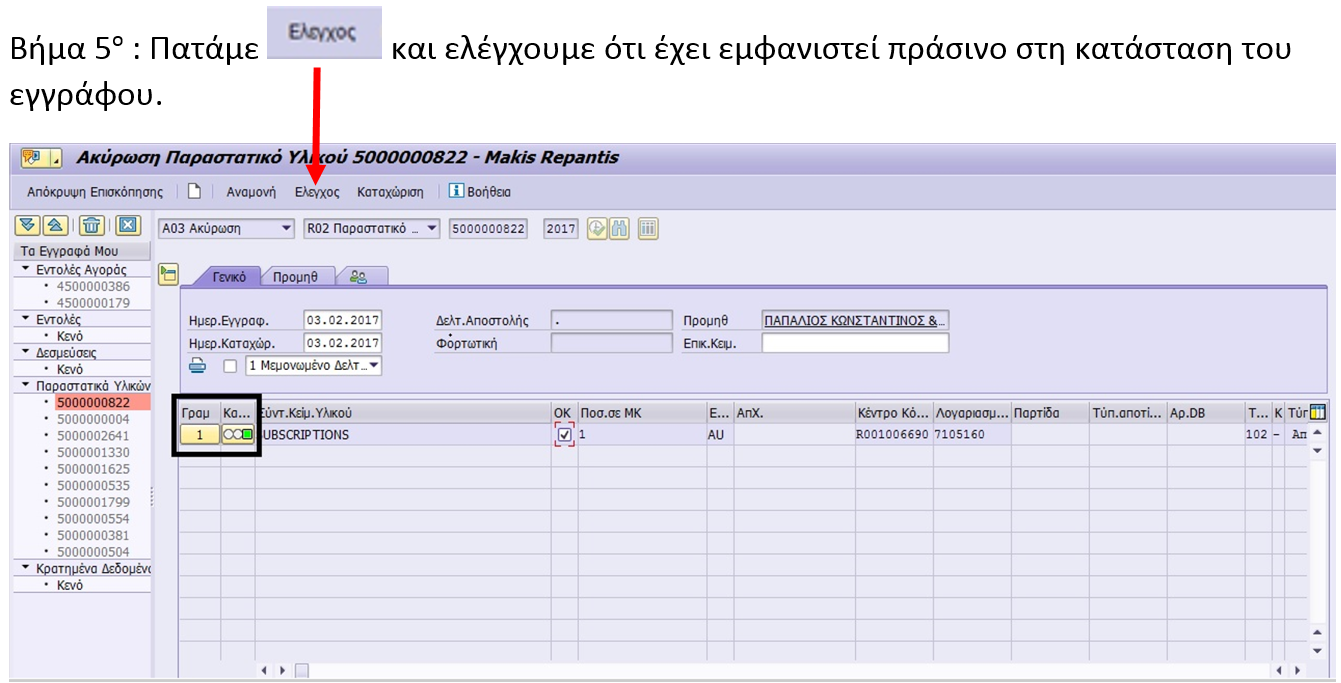
Task: Click the Δελτ.Αποστολής field
Action: [611, 320]
